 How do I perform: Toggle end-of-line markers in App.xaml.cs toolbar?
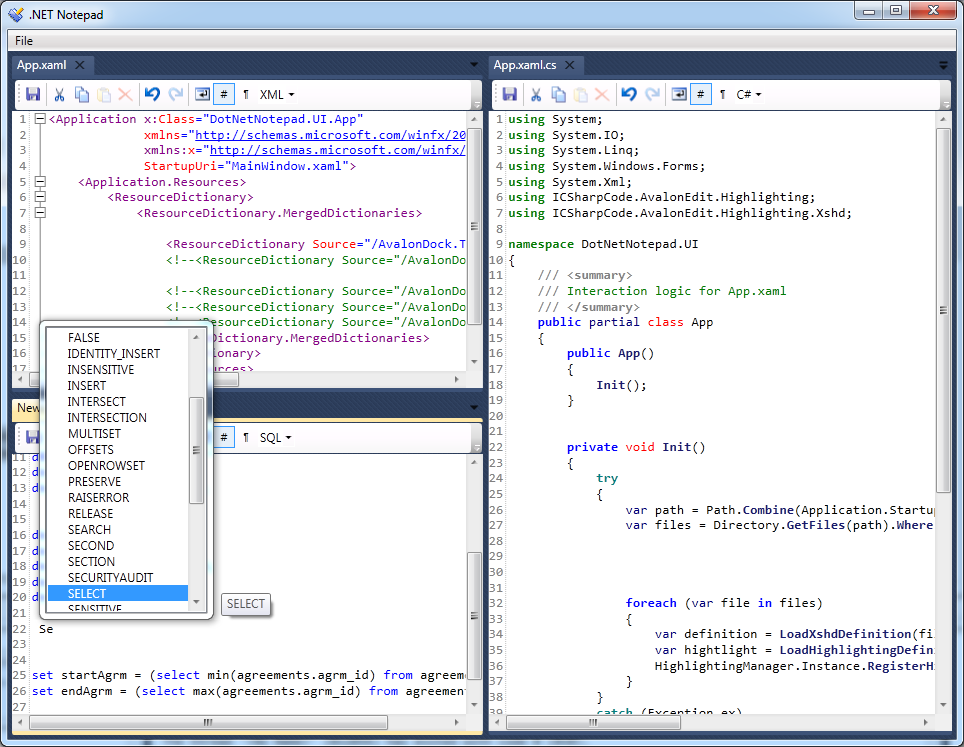pos(722,94)
